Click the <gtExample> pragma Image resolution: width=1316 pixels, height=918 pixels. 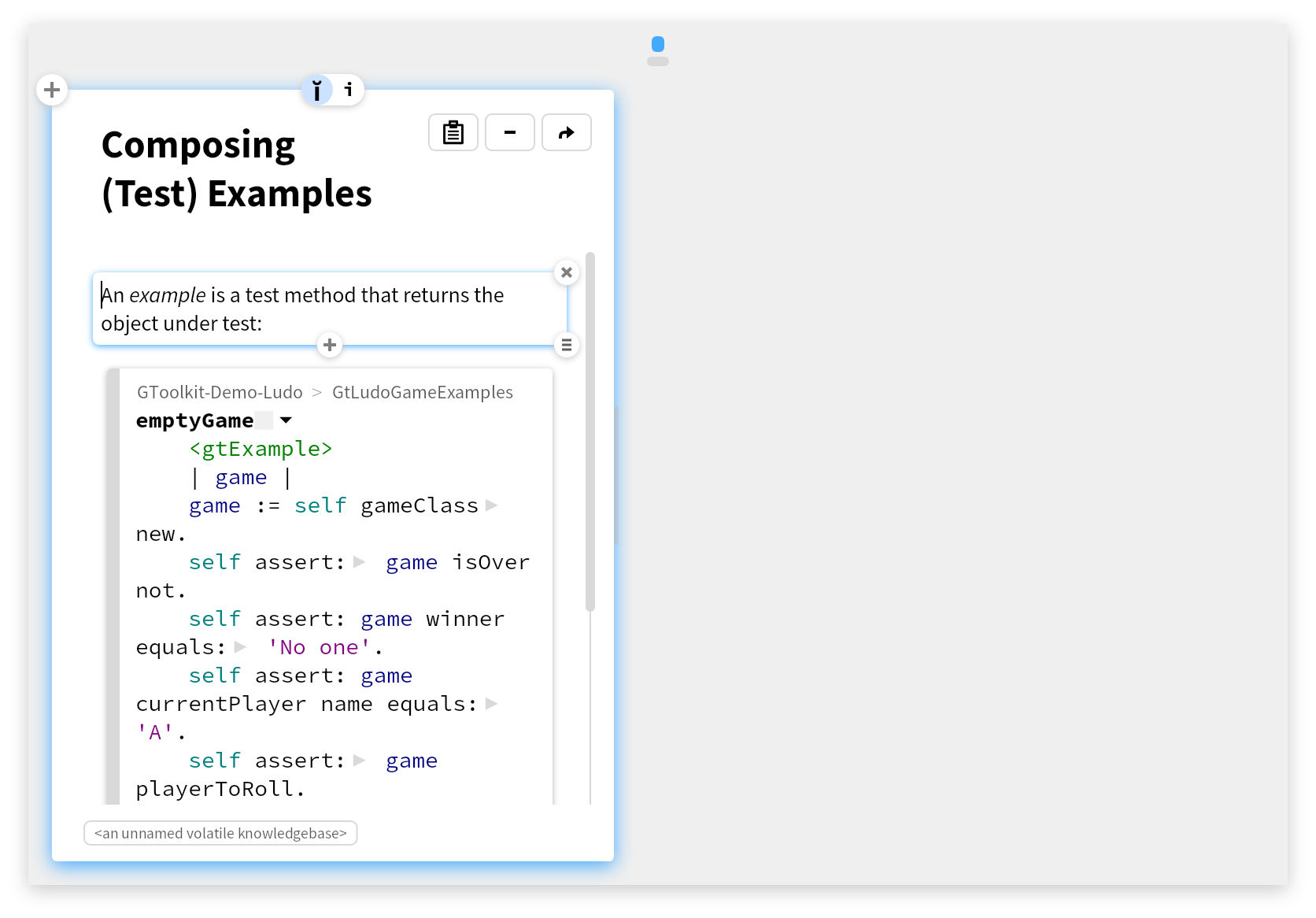tap(261, 449)
